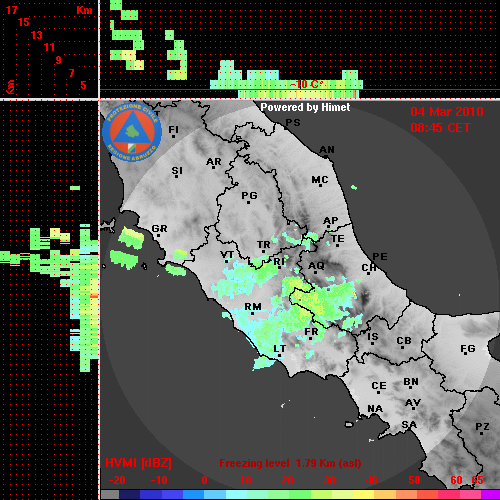Click the '65' value on the dBZ scale
This screenshot has width=500, height=500.
click(x=477, y=480)
